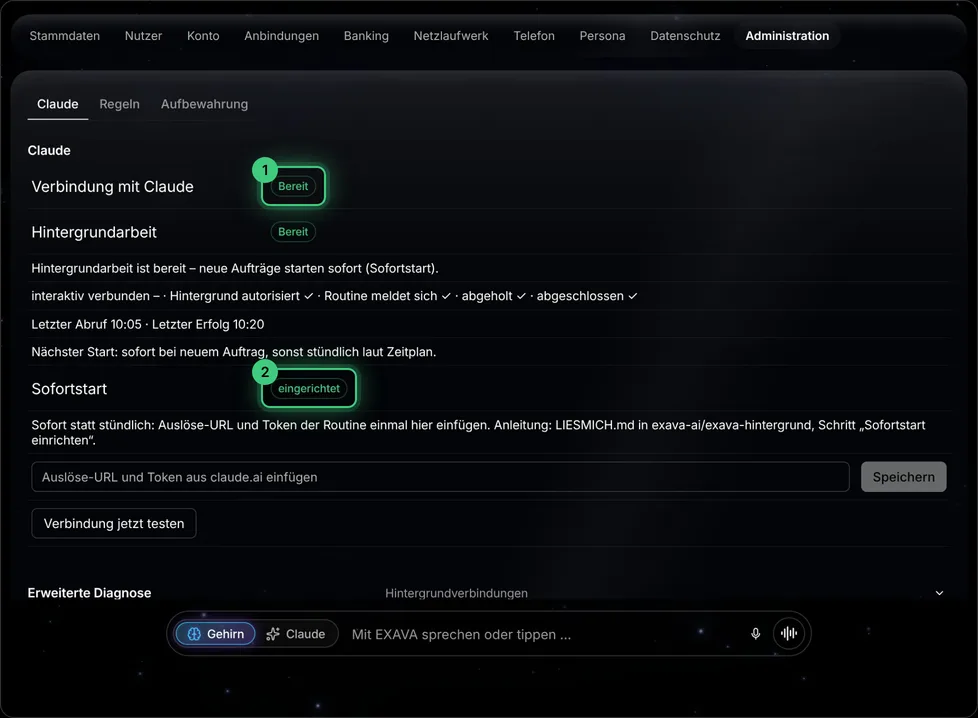Expand the Erweiterte Diagnose section chevron

939,593
